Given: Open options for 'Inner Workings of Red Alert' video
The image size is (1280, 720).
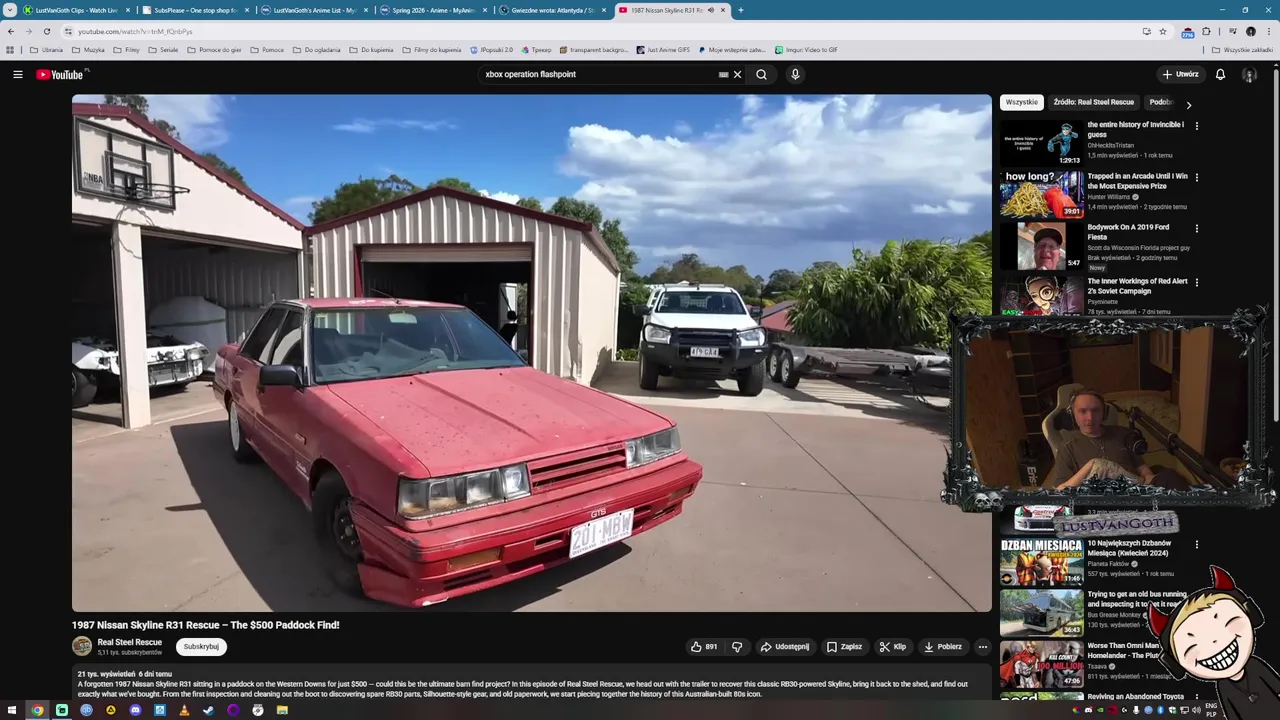Looking at the screenshot, I should [1196, 282].
